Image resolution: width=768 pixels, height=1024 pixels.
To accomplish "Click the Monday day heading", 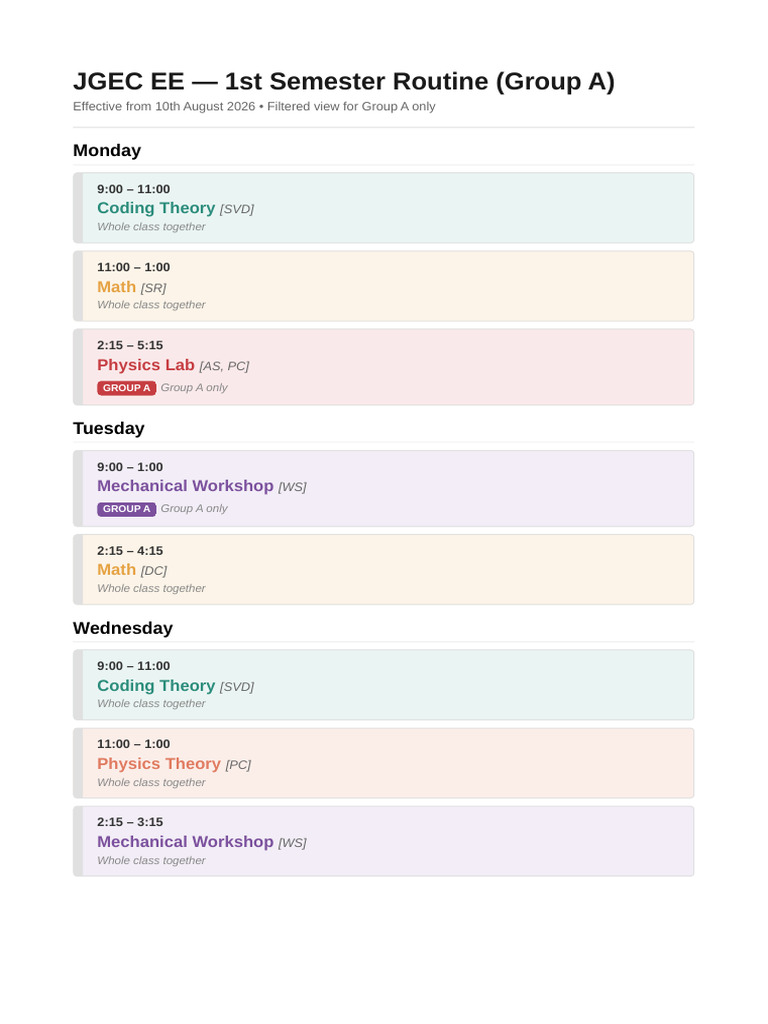I will coord(107,150).
